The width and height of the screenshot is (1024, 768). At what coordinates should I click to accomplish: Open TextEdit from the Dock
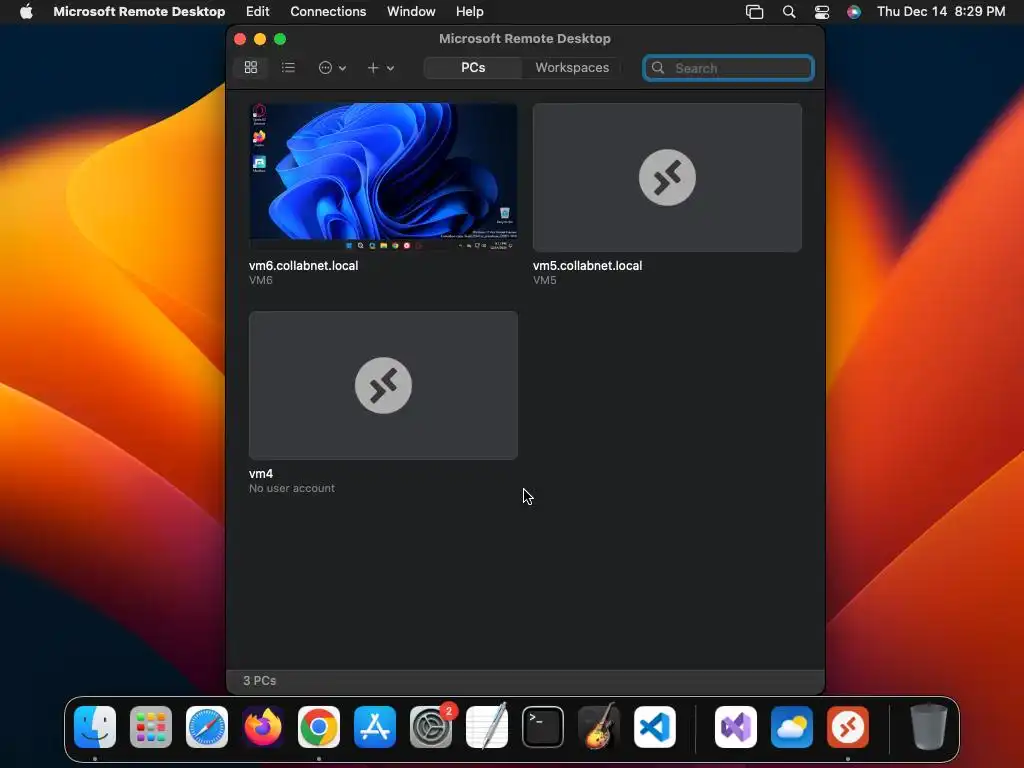point(487,727)
